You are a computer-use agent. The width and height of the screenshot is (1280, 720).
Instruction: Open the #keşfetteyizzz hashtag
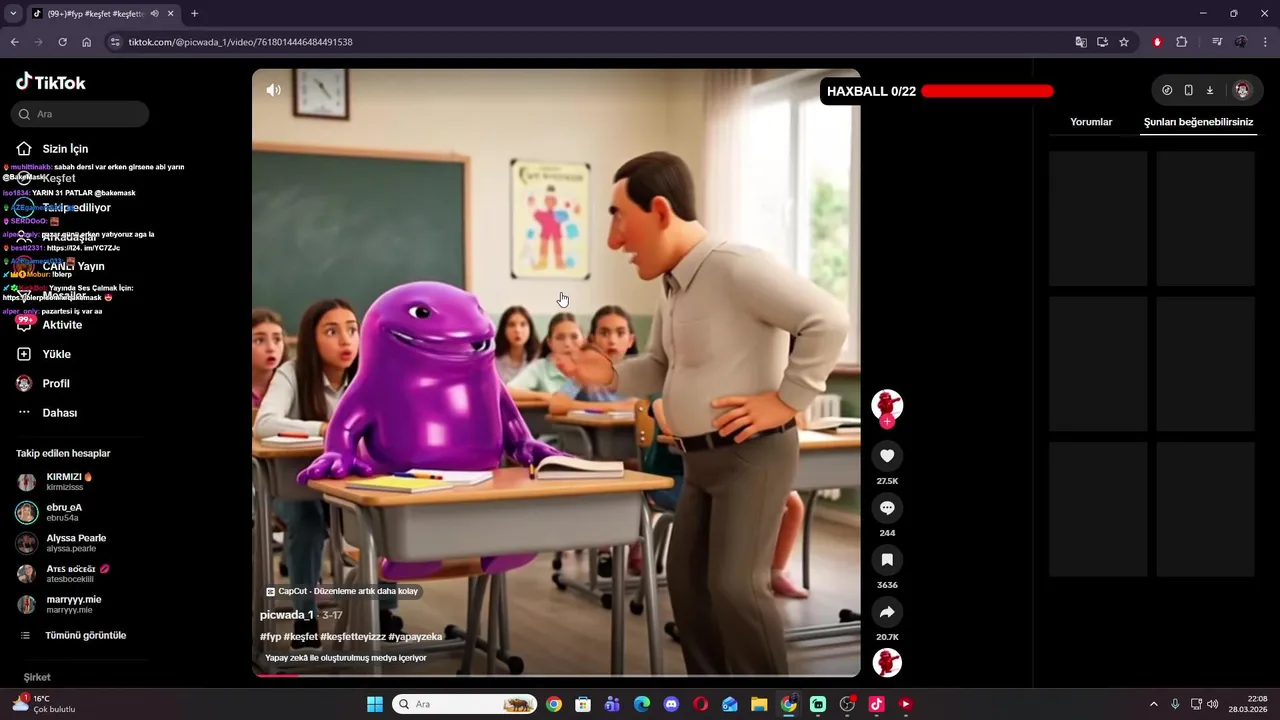click(x=353, y=636)
